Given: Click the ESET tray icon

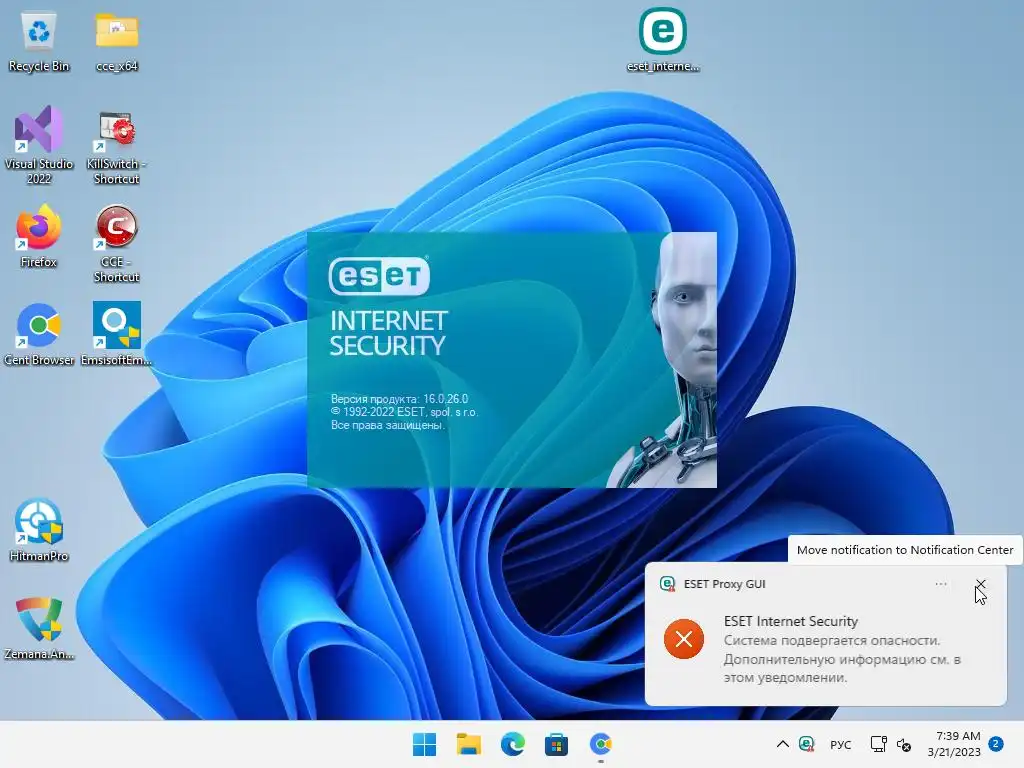Looking at the screenshot, I should click(807, 744).
